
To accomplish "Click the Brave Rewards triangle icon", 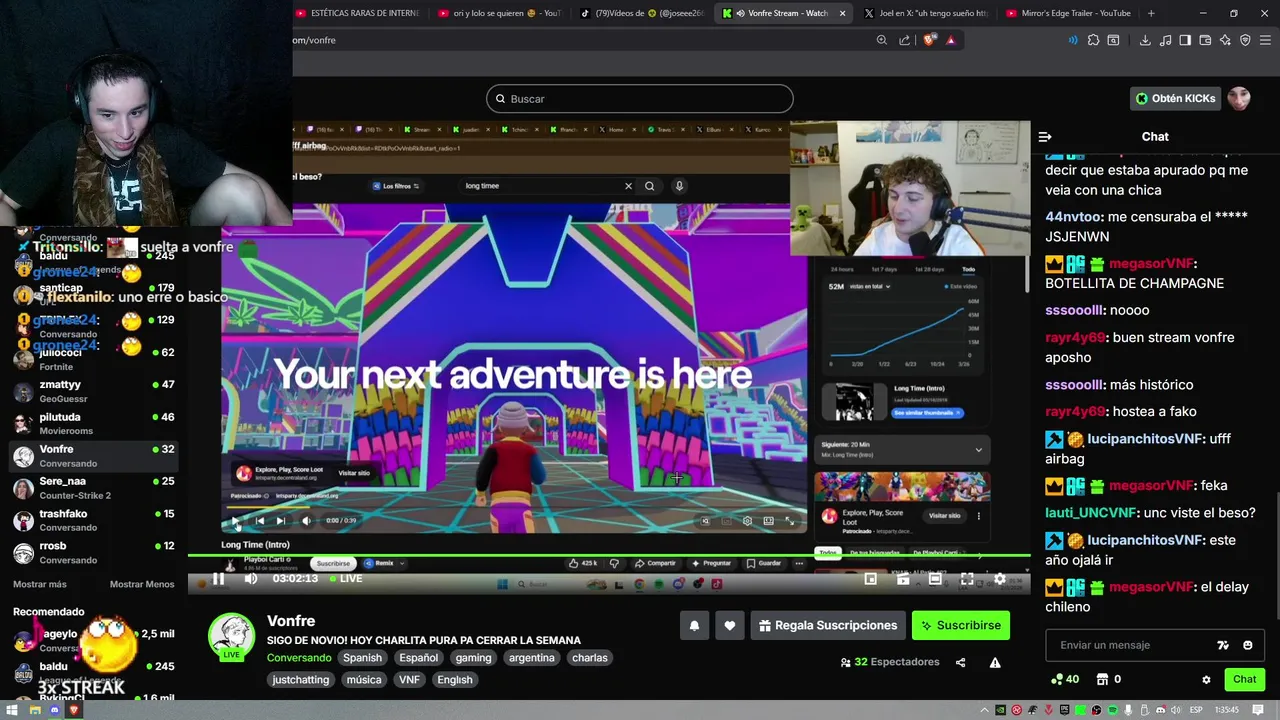I will click(x=950, y=40).
